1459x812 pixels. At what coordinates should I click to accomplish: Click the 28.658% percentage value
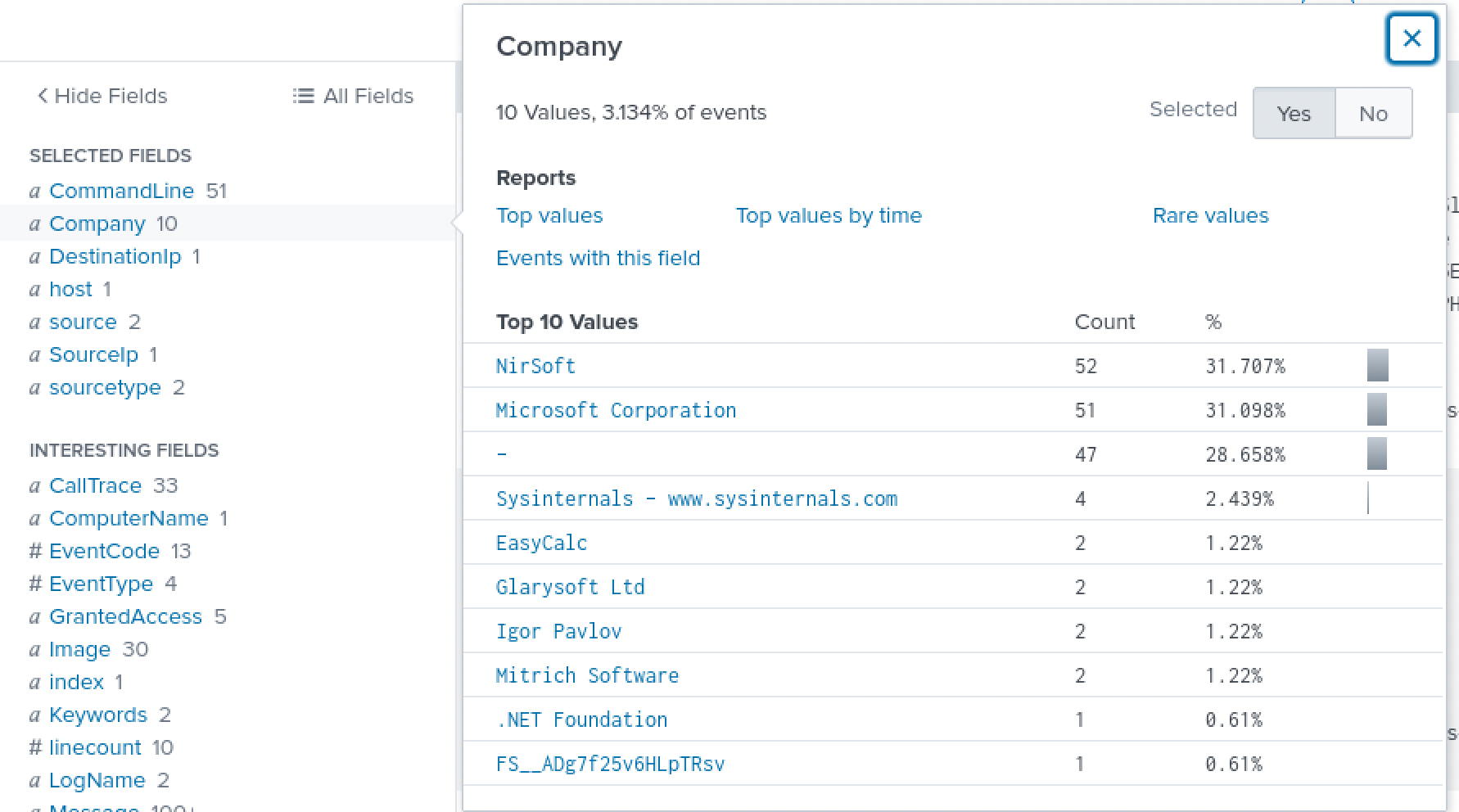tap(1245, 454)
